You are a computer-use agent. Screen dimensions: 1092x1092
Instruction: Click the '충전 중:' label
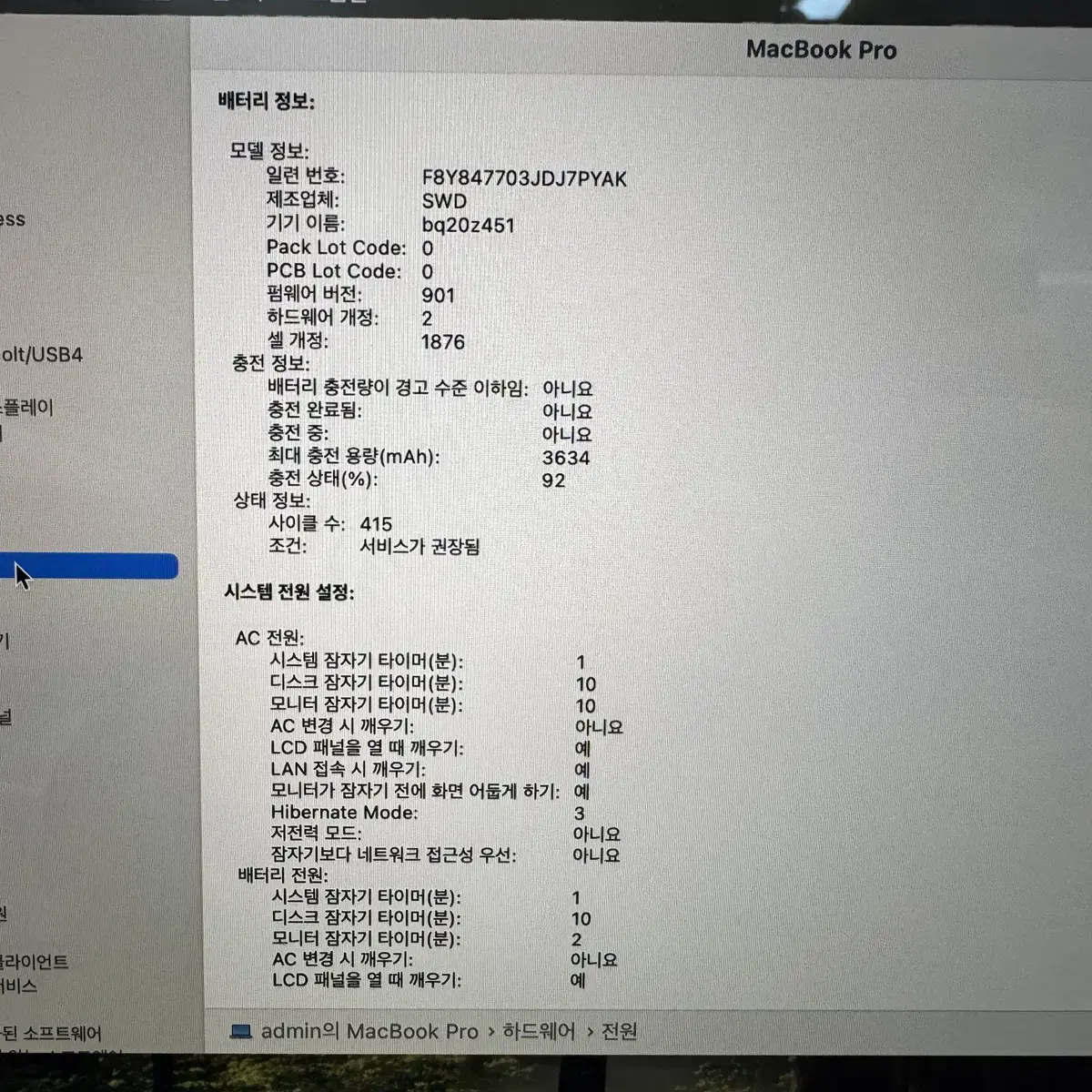pos(298,432)
